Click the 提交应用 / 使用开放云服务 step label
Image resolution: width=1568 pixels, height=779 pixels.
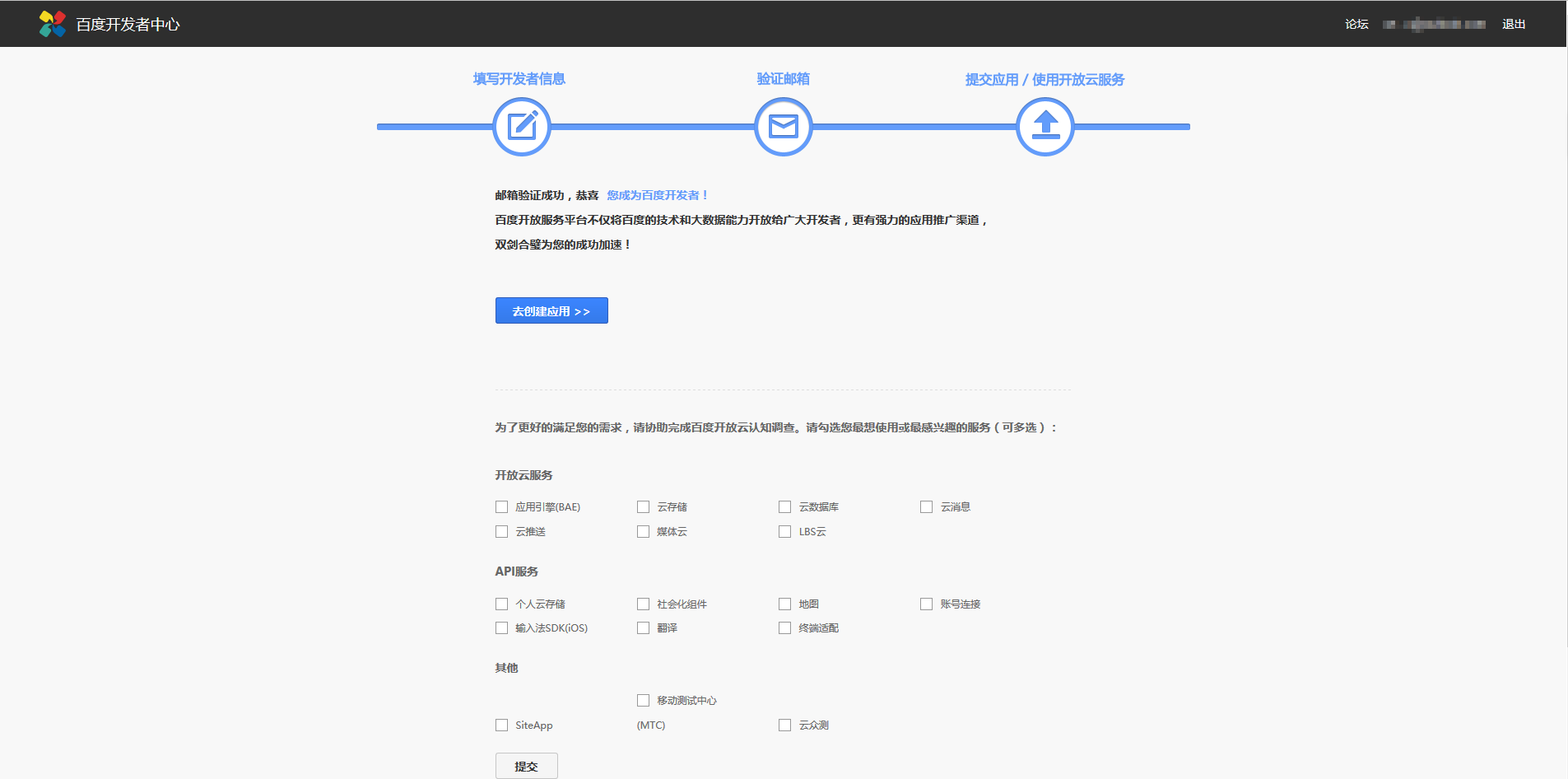pyautogui.click(x=1045, y=80)
